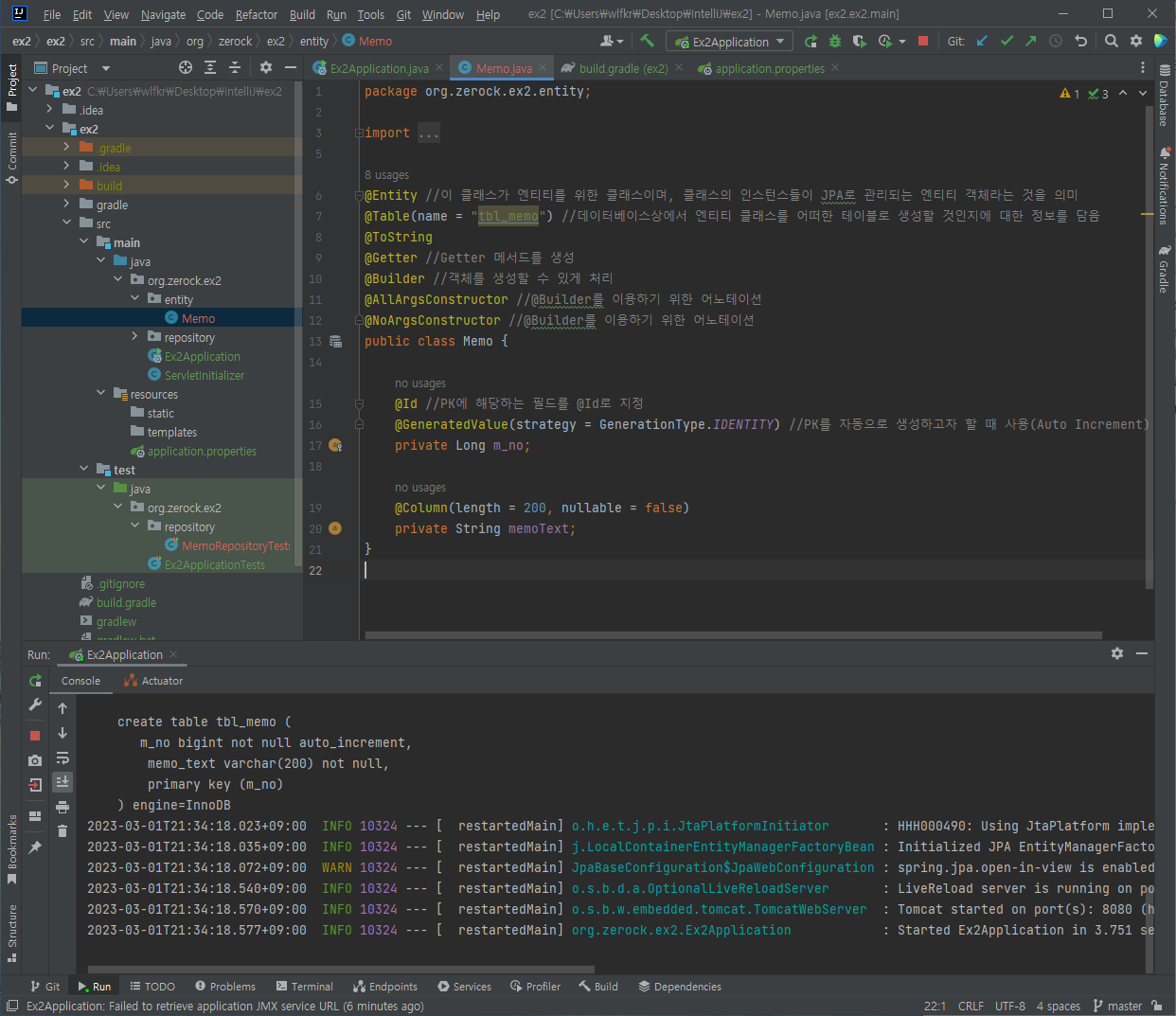Screen dimensions: 1176x1016
Task: Open the Project view selector dropdown
Action: [73, 68]
